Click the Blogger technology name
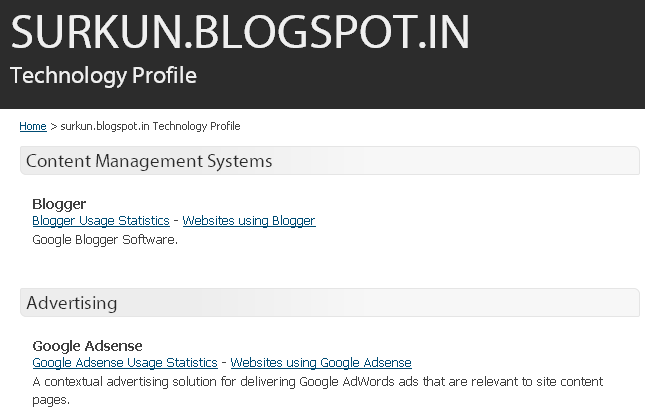The image size is (648, 412). [x=59, y=204]
